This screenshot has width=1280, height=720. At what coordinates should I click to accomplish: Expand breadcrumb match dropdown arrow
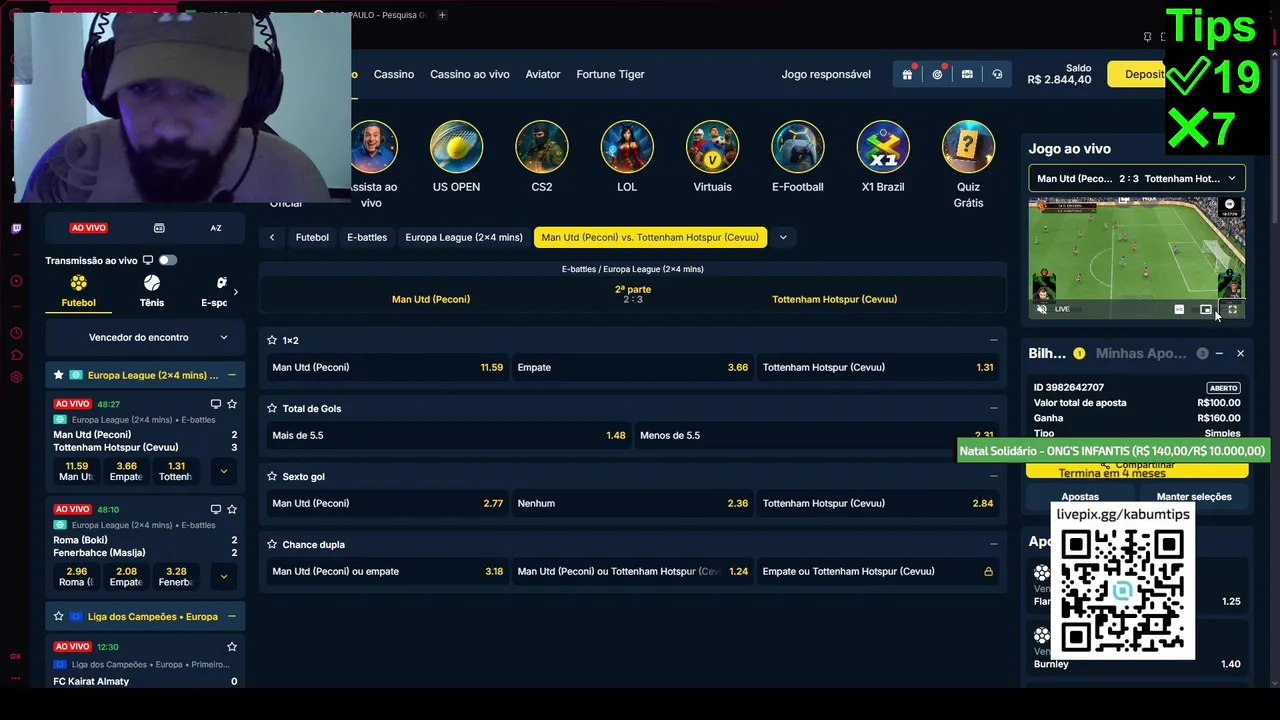[783, 237]
